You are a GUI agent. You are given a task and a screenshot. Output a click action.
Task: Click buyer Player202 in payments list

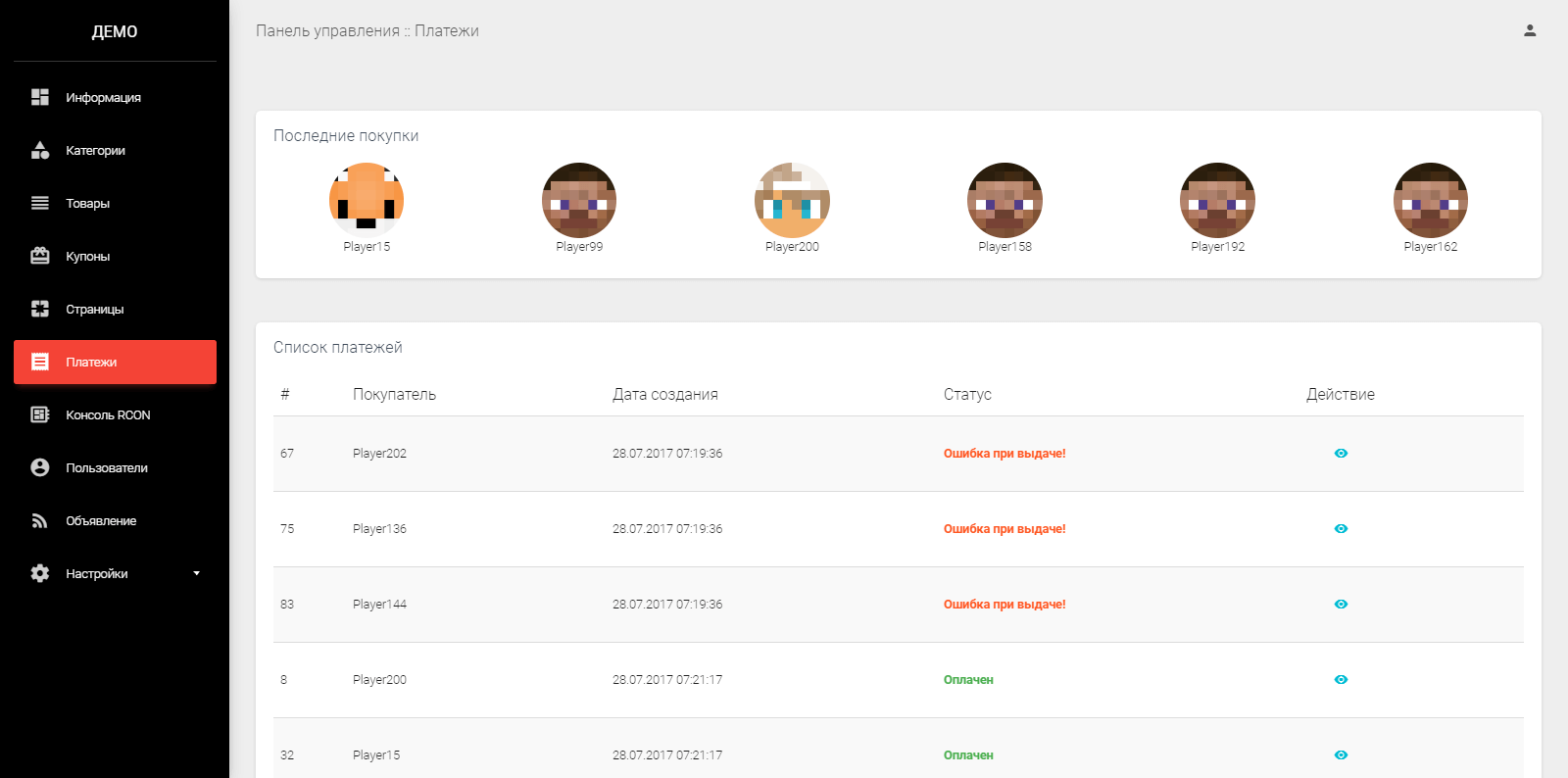(379, 454)
